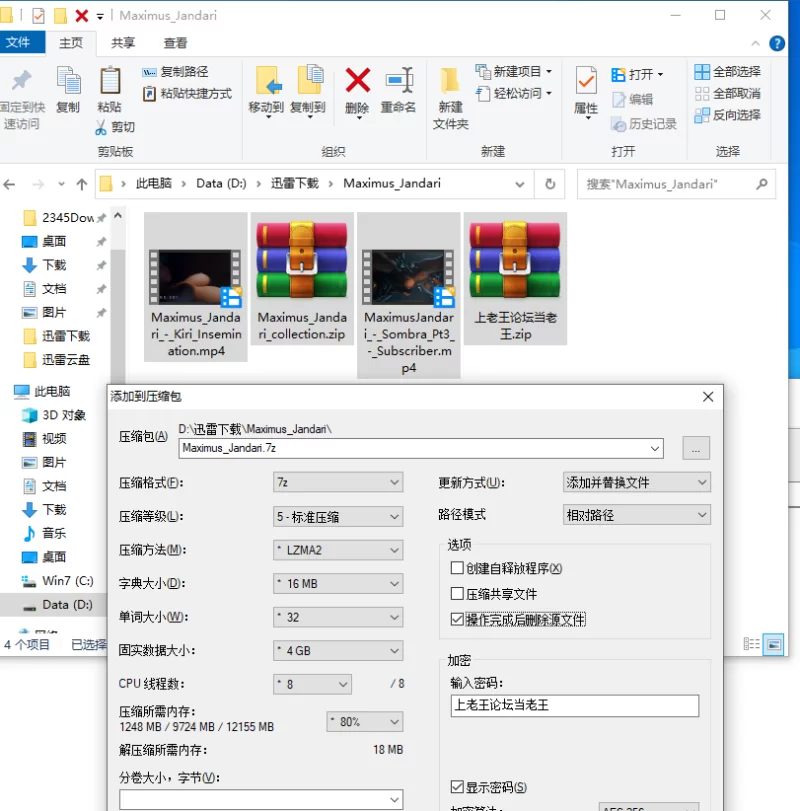The image size is (800, 811).
Task: Open the 压缩方法 LZMA2 dropdown
Action: click(x=338, y=550)
